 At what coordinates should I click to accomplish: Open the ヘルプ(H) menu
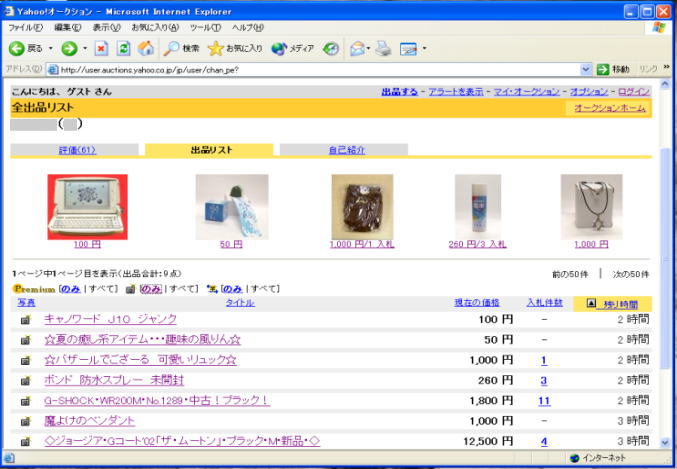pos(247,28)
